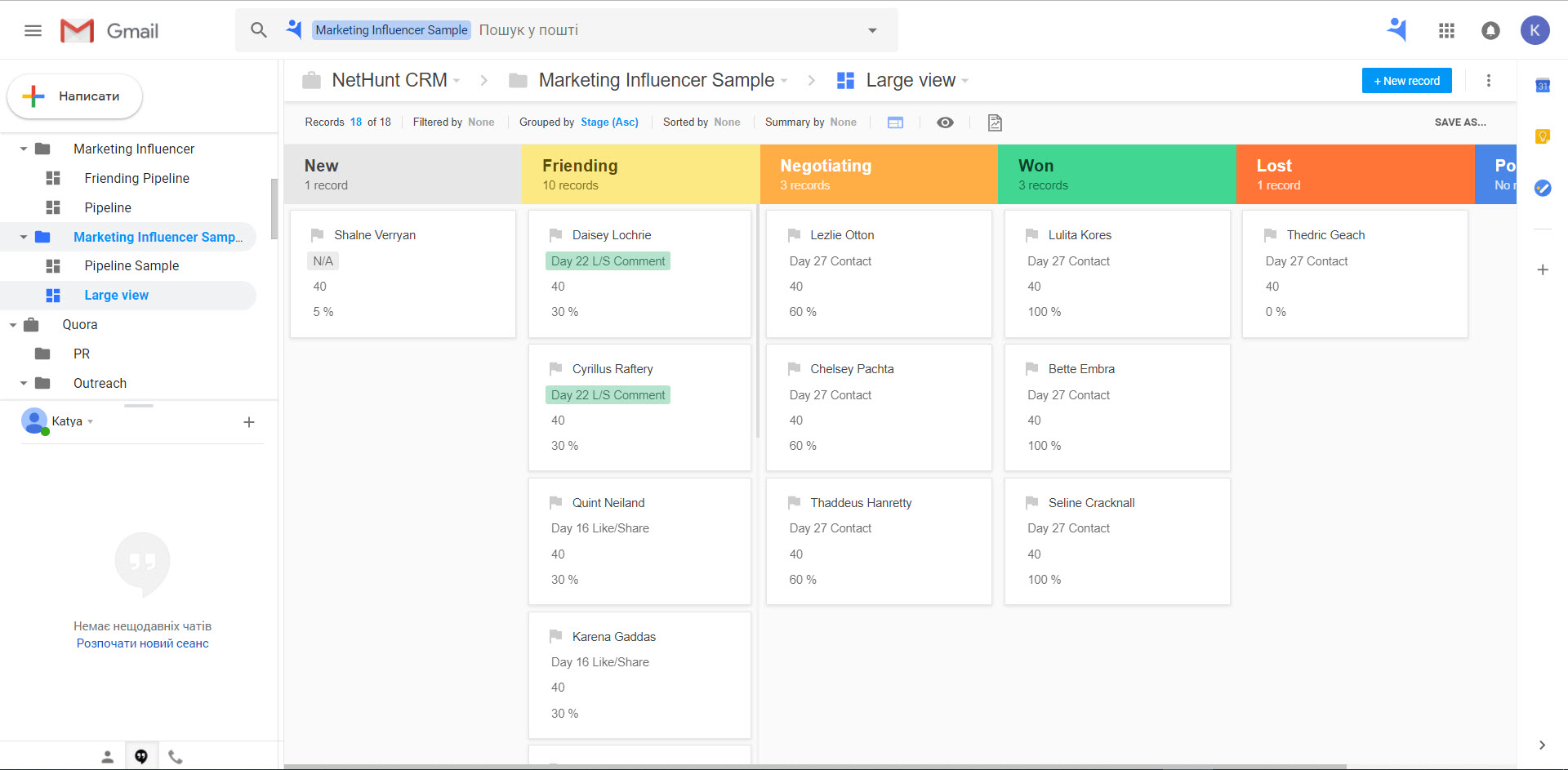Click the New record button
Viewport: 1568px width, 770px height.
tap(1406, 81)
